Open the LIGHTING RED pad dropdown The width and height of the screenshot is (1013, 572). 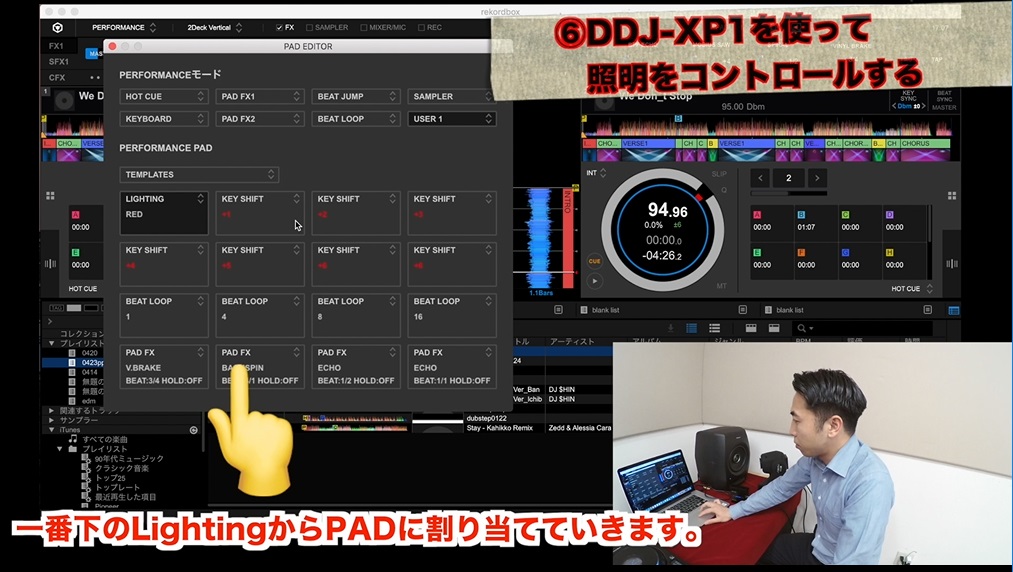200,199
